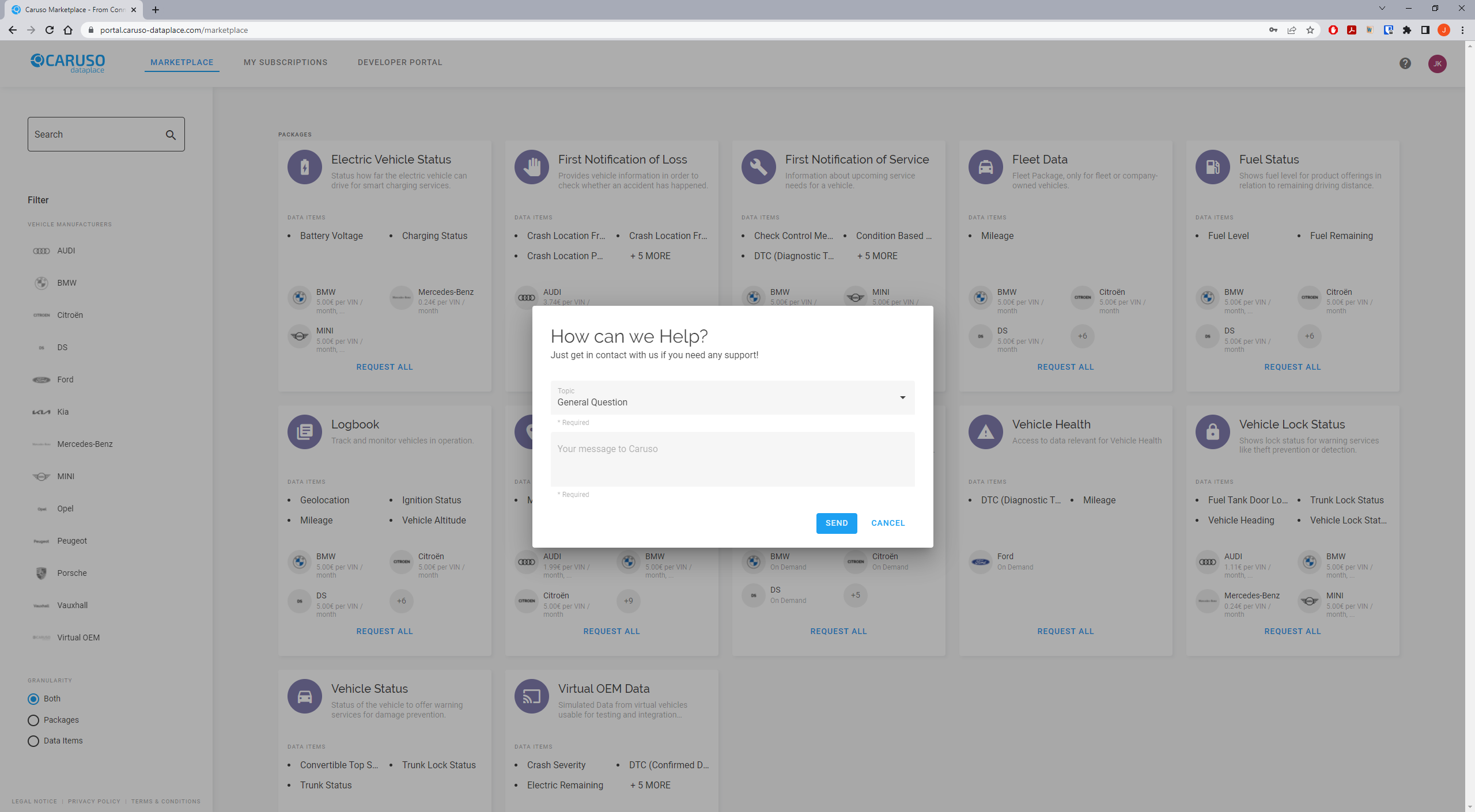Open the JK user avatar menu
This screenshot has width=1475, height=812.
tap(1437, 63)
